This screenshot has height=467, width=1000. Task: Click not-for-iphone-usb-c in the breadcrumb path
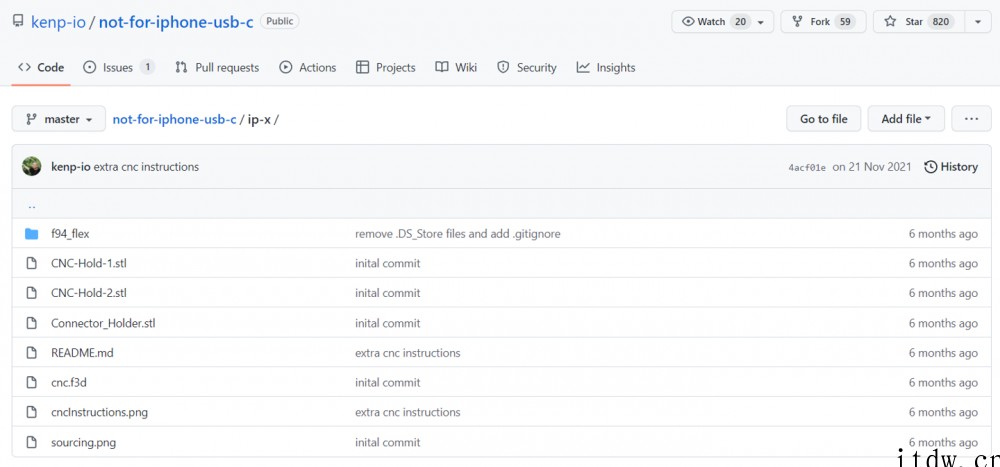click(x=174, y=120)
